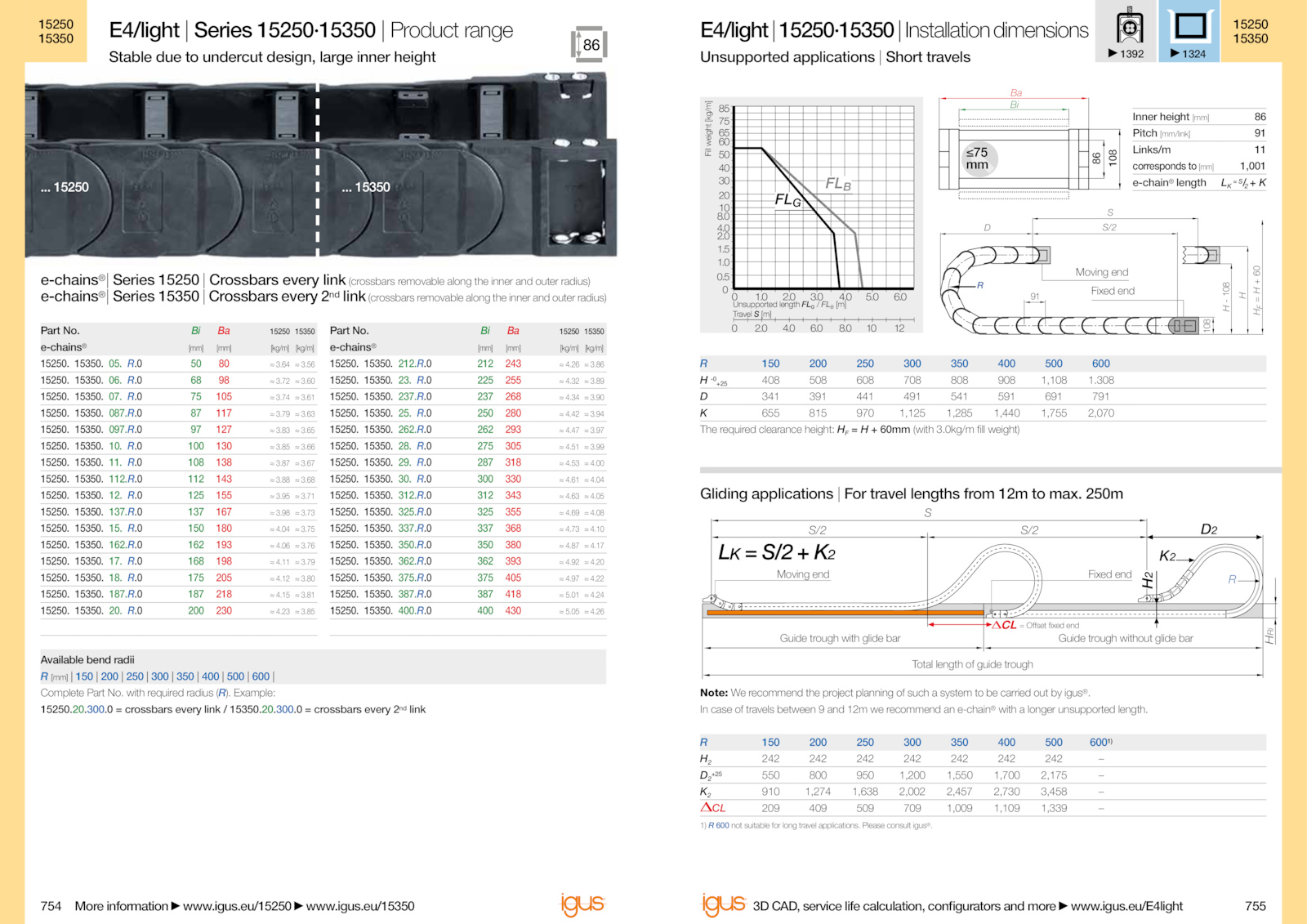Click the R 600 footnote text
Screen dimensions: 1307x924
point(815,826)
